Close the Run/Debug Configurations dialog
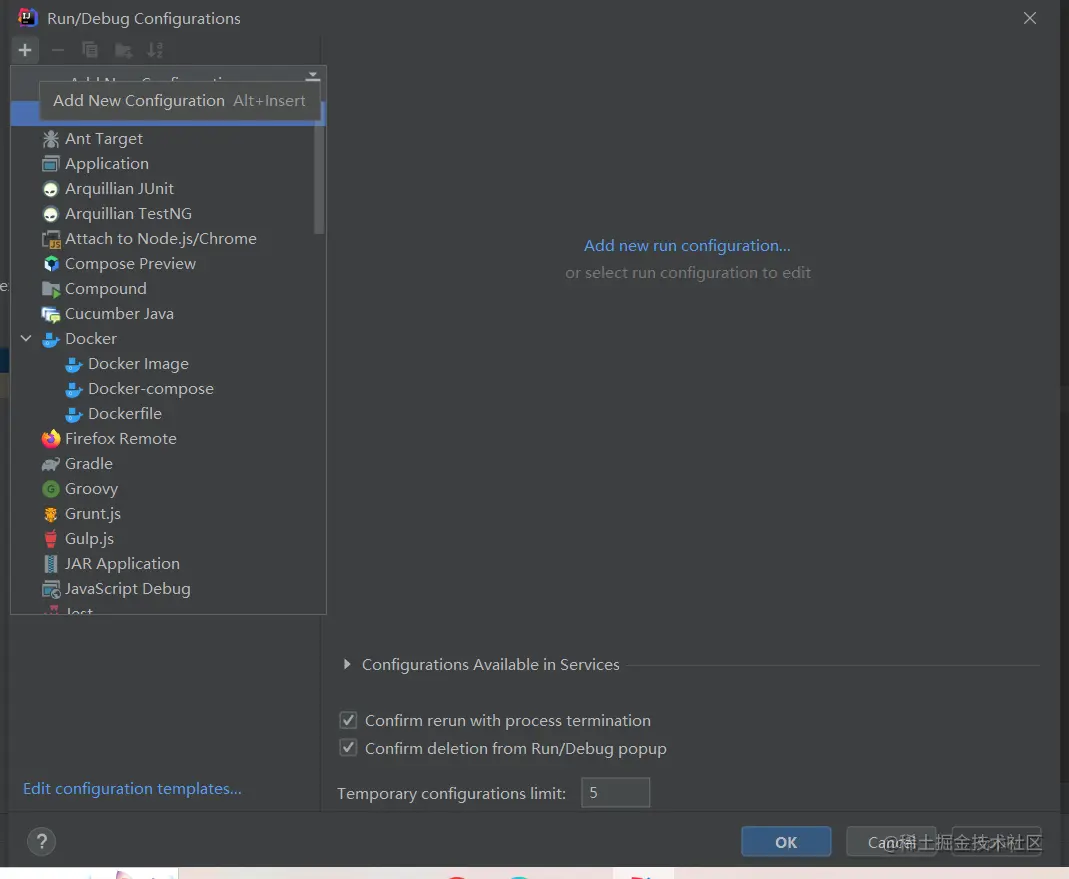The height and width of the screenshot is (879, 1069). coord(1029,18)
